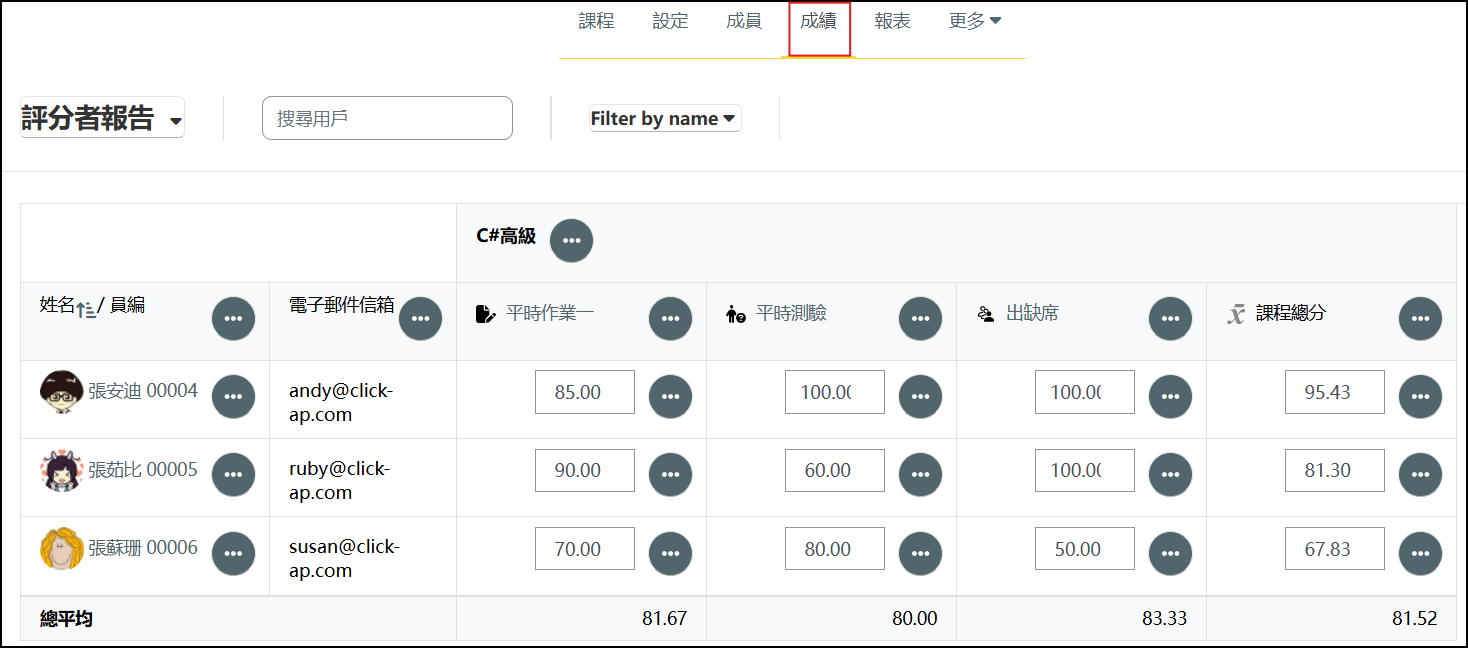Open the 電子郵件信箱 column actions menu
This screenshot has height=648, width=1468.
pos(420,319)
